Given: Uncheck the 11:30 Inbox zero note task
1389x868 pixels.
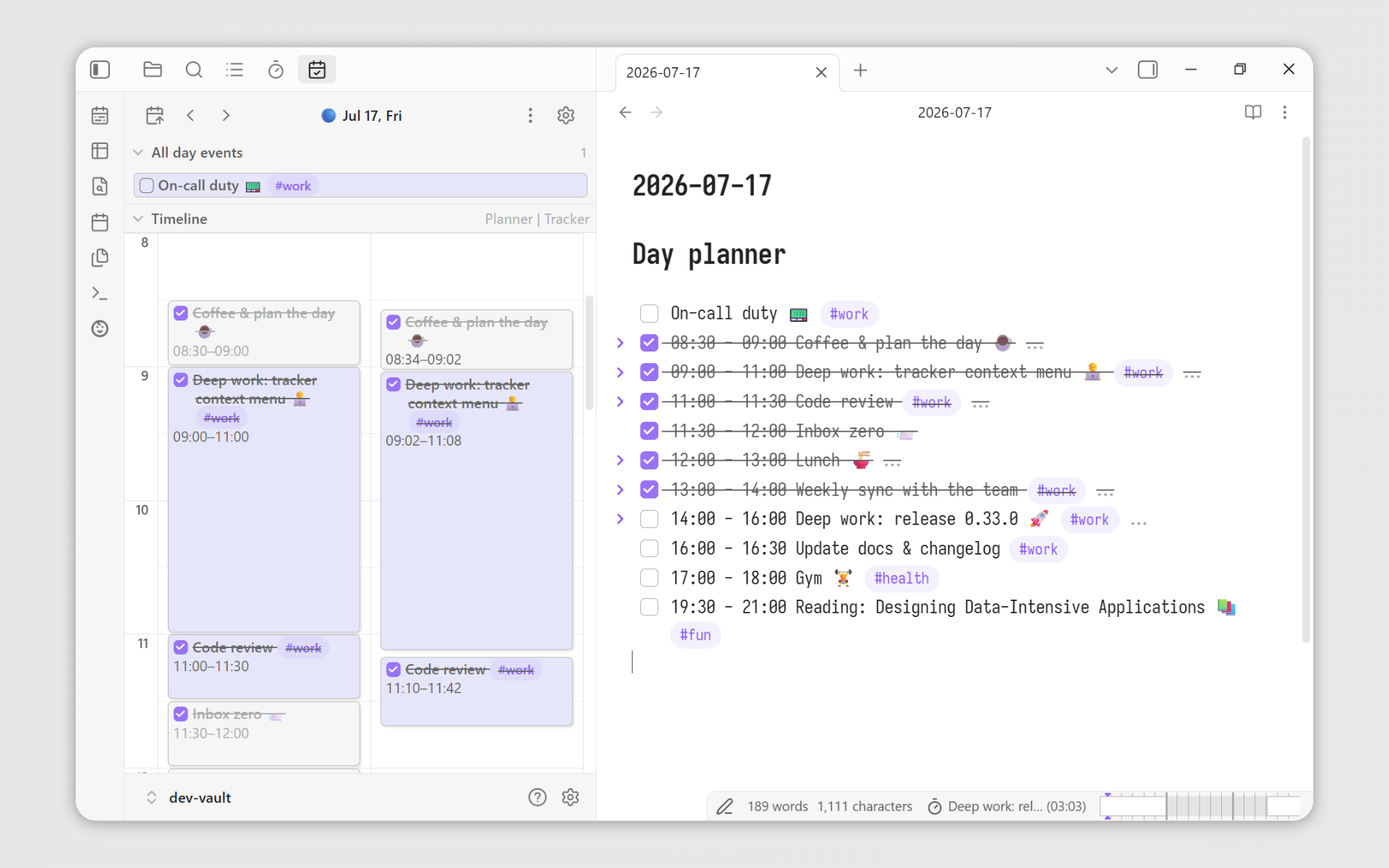Looking at the screenshot, I should (649, 431).
